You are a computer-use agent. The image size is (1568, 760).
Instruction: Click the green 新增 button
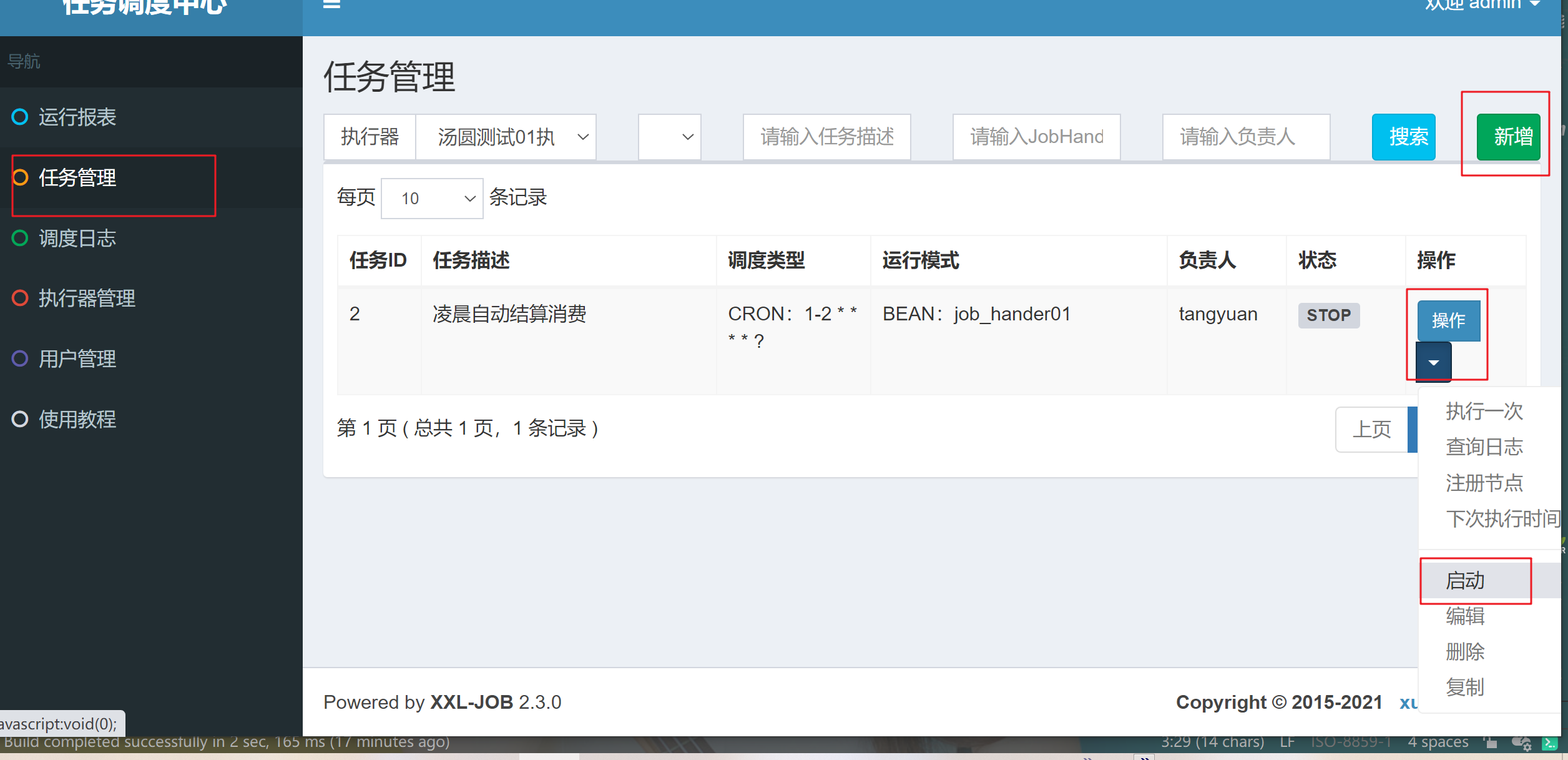(x=1508, y=137)
